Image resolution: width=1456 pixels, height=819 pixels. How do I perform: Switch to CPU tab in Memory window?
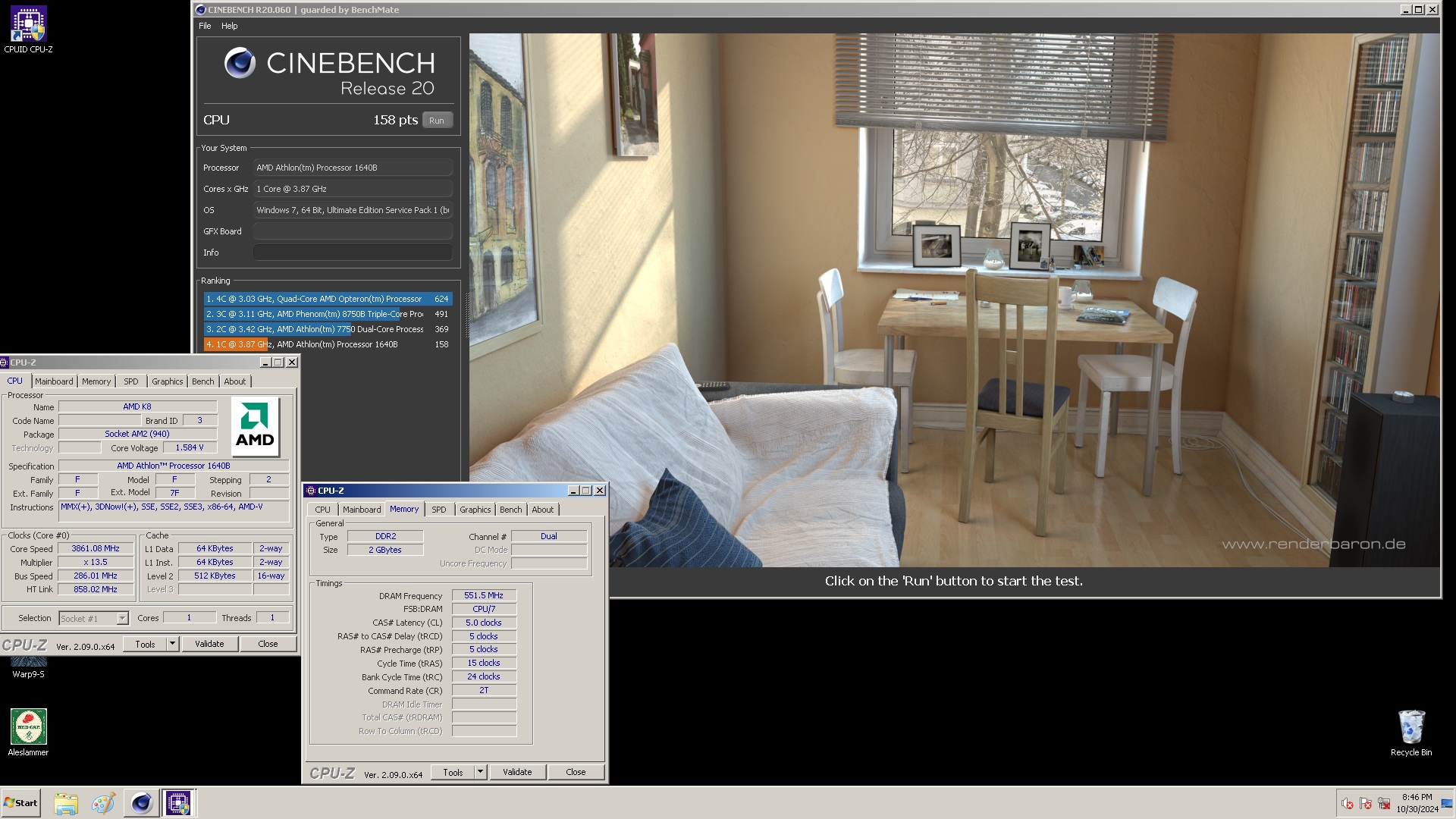coord(322,510)
